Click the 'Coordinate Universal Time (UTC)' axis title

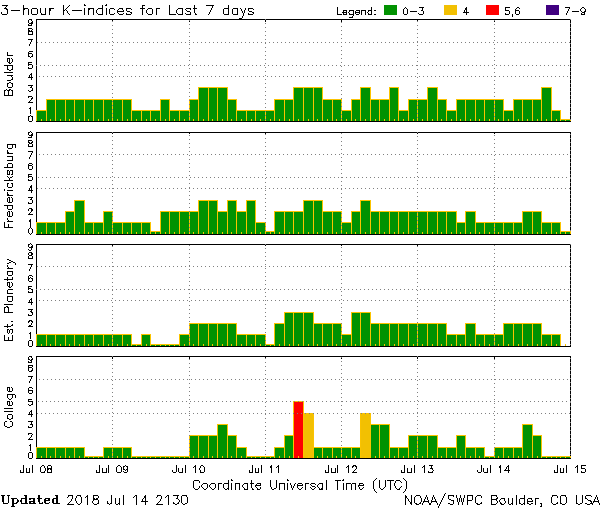pos(300,485)
